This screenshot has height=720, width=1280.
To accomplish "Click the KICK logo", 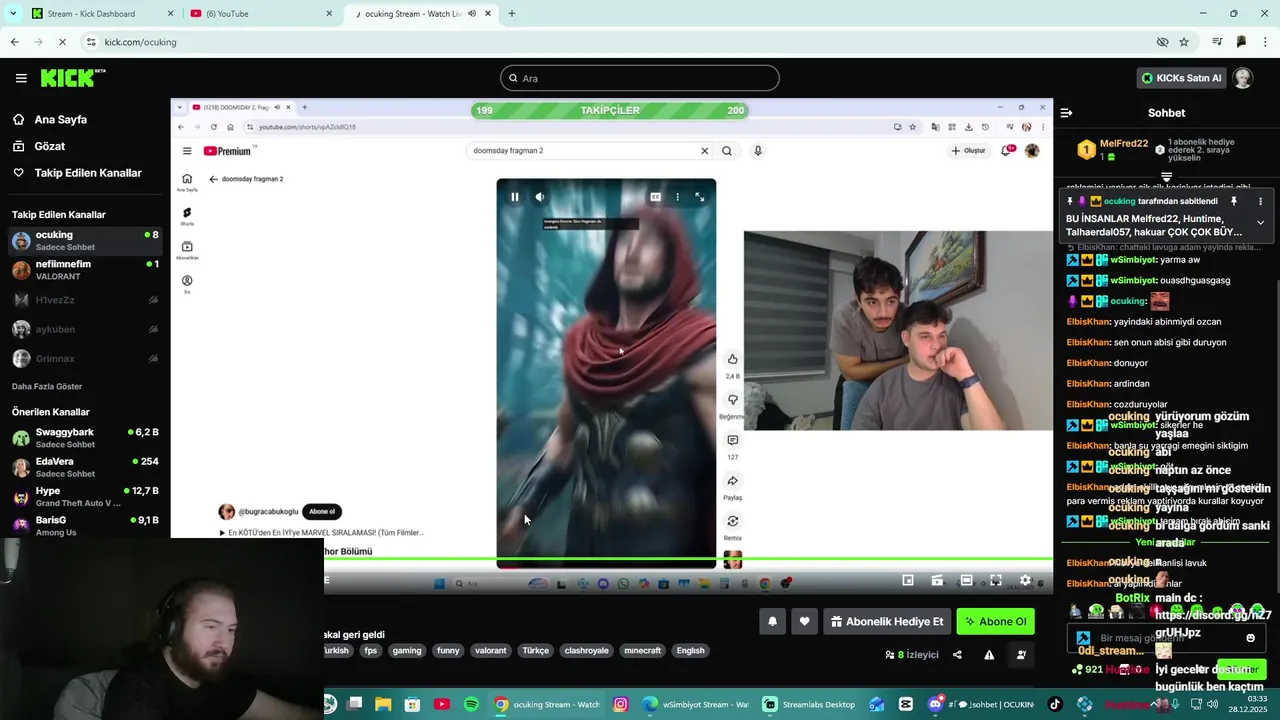I will point(73,78).
